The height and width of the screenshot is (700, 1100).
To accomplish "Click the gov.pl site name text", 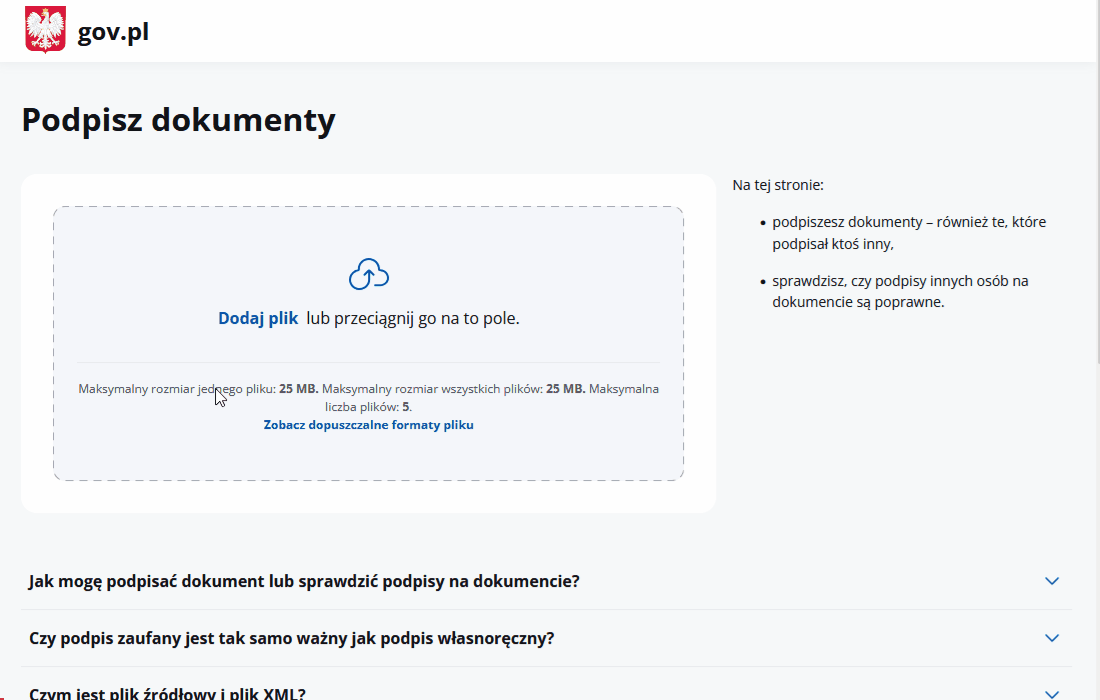I will click(x=113, y=32).
